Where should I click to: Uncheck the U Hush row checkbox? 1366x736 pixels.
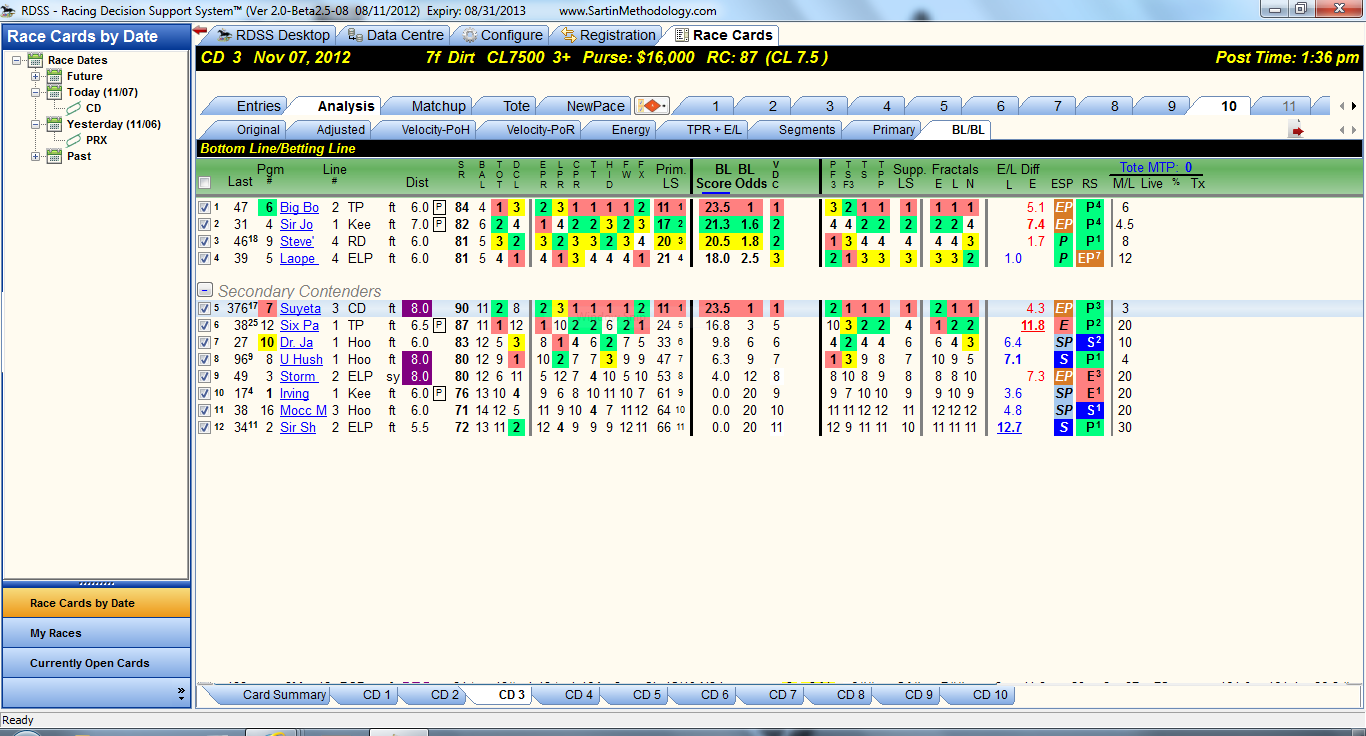click(205, 359)
